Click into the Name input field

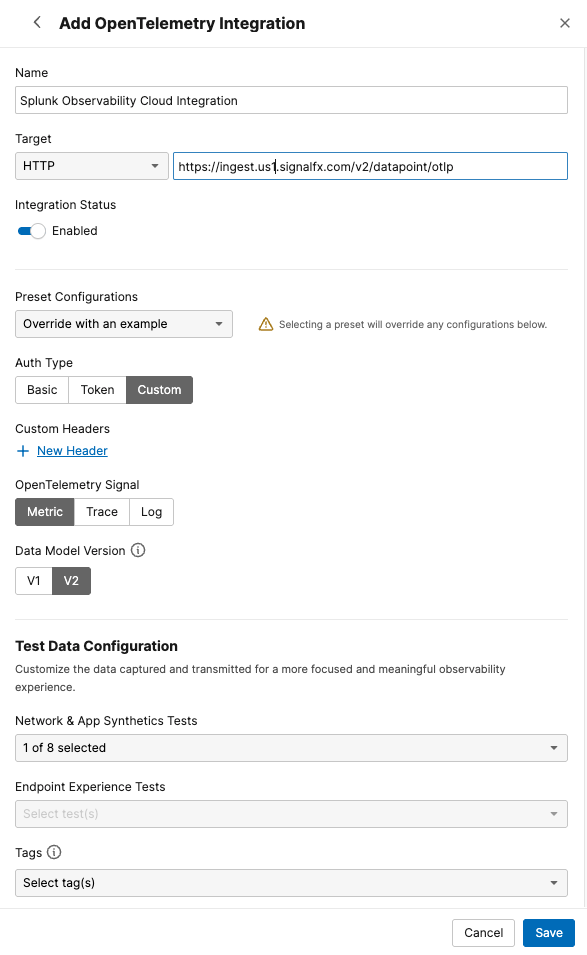point(291,100)
